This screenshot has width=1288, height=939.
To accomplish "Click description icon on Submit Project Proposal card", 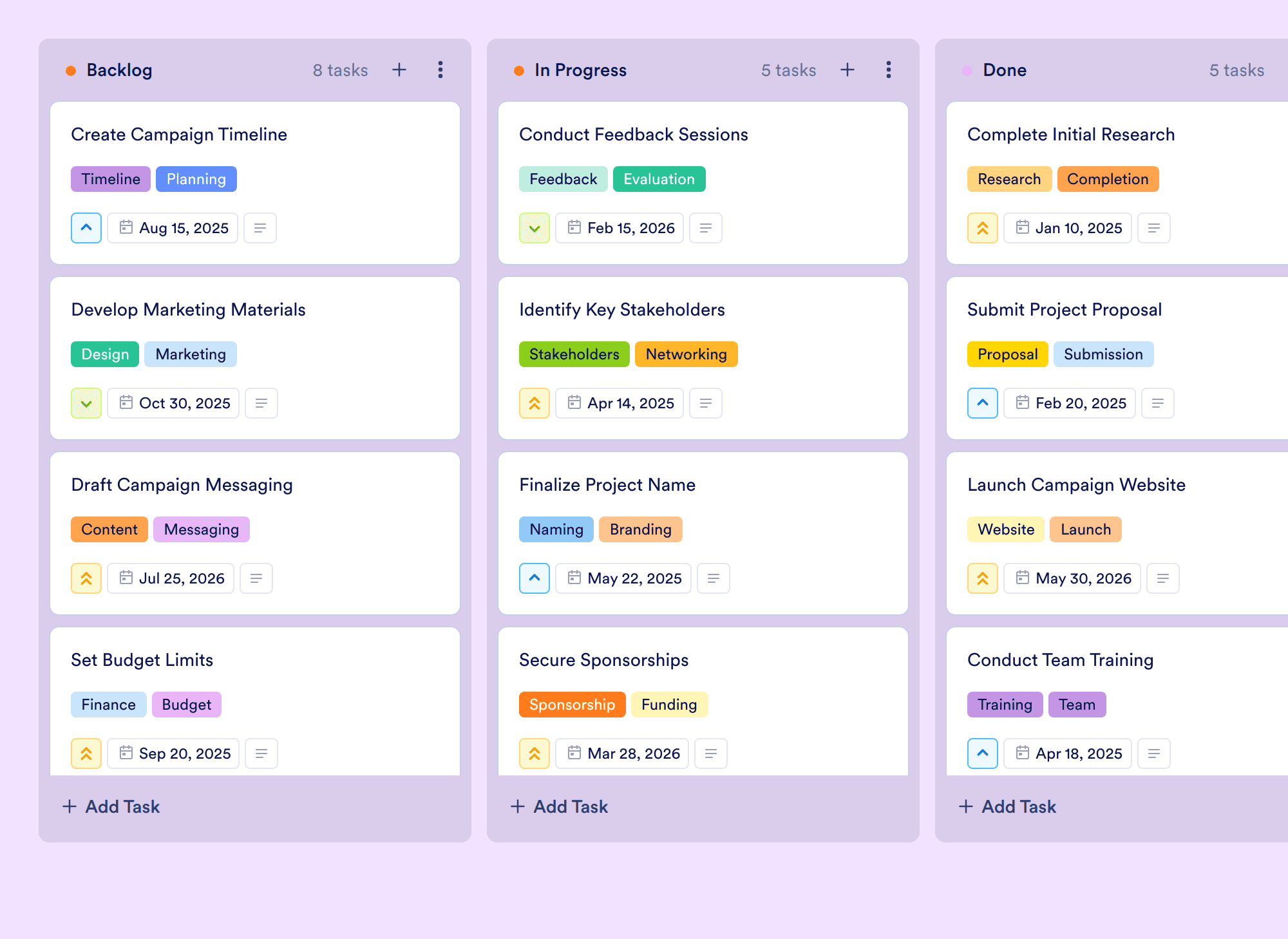I will tap(1158, 403).
